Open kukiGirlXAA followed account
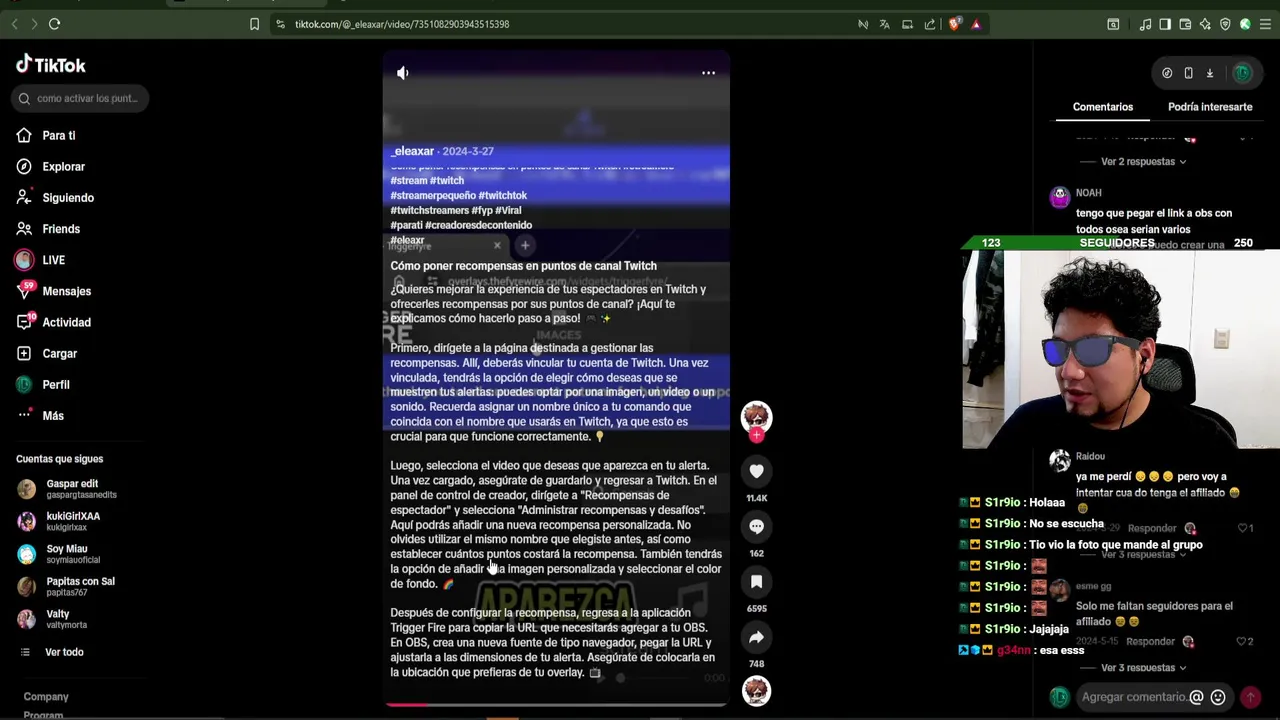1280x720 pixels. point(60,521)
